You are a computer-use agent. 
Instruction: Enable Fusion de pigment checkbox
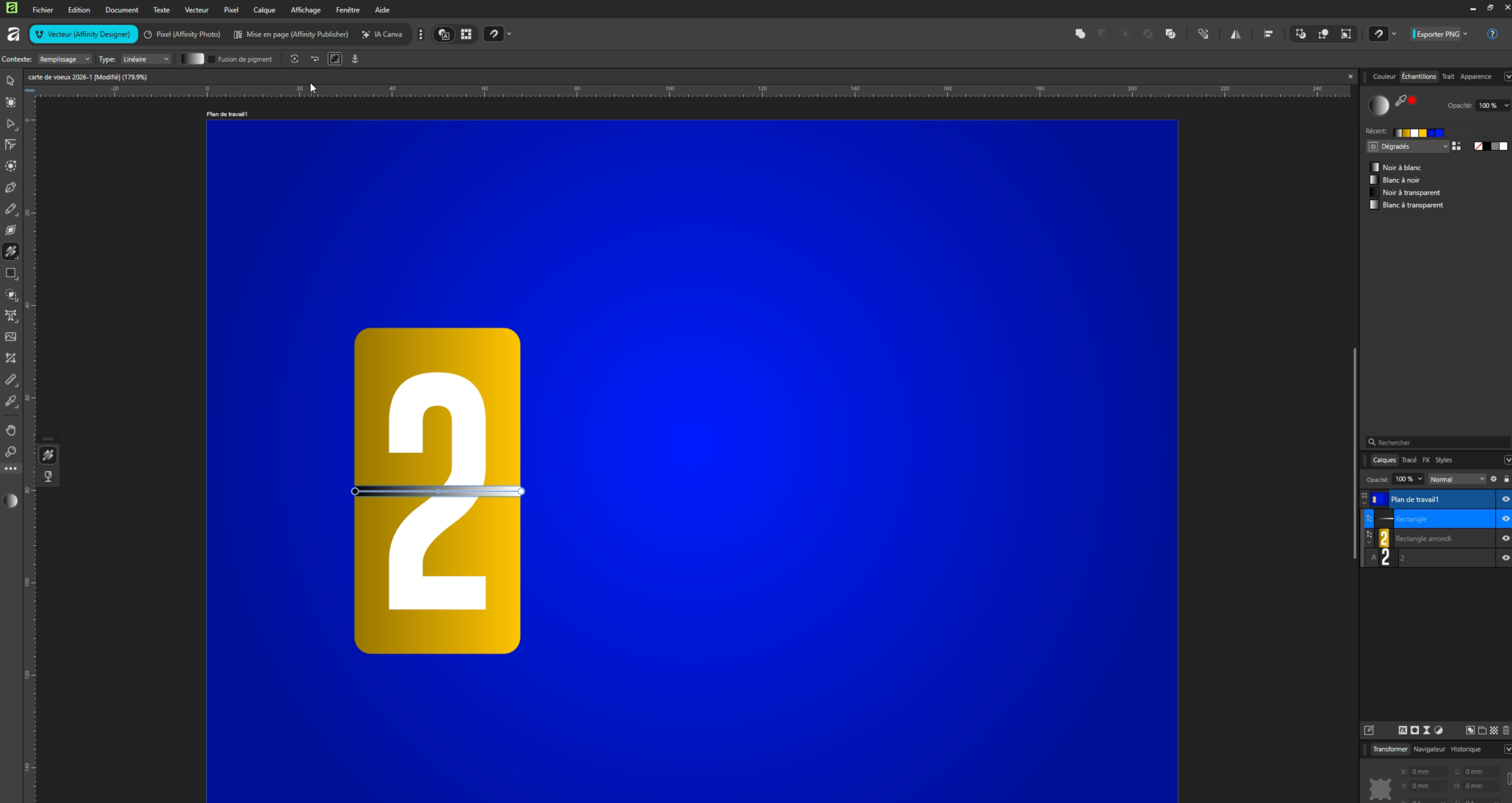(212, 59)
